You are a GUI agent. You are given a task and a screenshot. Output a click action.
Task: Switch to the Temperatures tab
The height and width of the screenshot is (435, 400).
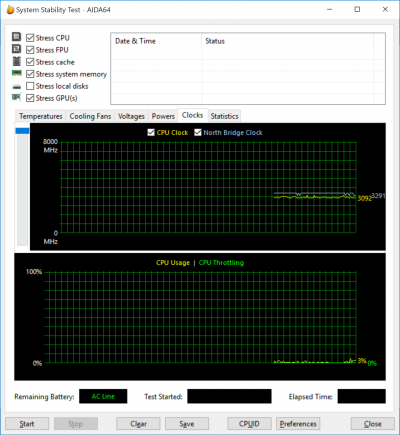click(x=41, y=116)
